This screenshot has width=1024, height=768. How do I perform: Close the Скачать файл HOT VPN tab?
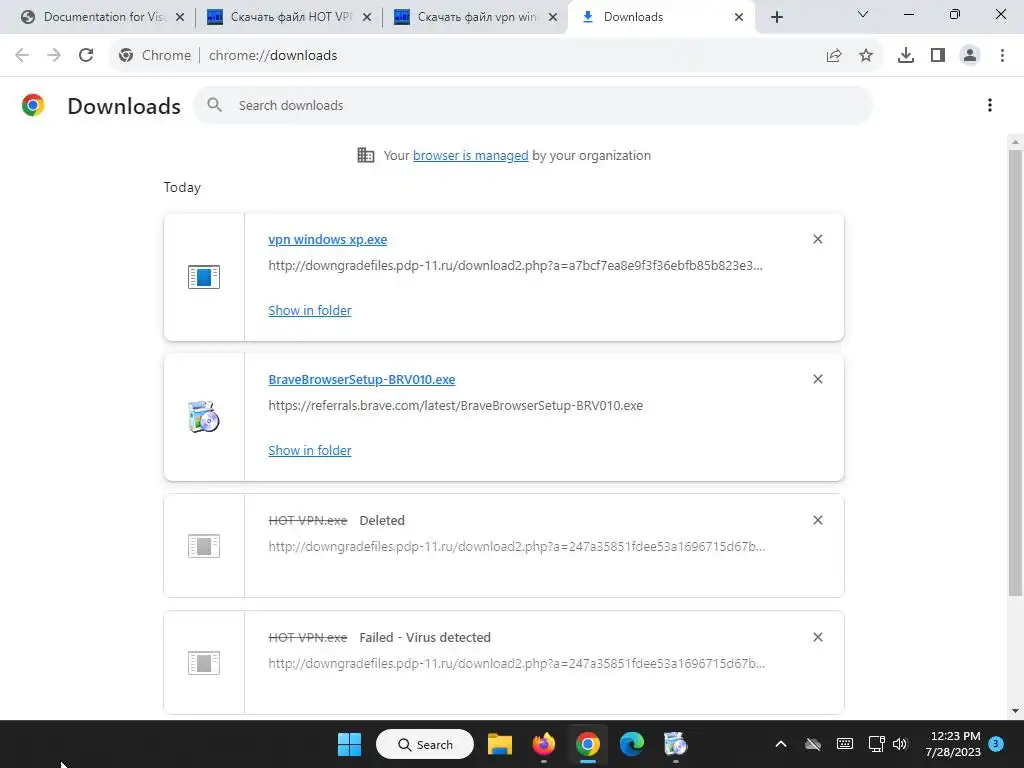367,17
